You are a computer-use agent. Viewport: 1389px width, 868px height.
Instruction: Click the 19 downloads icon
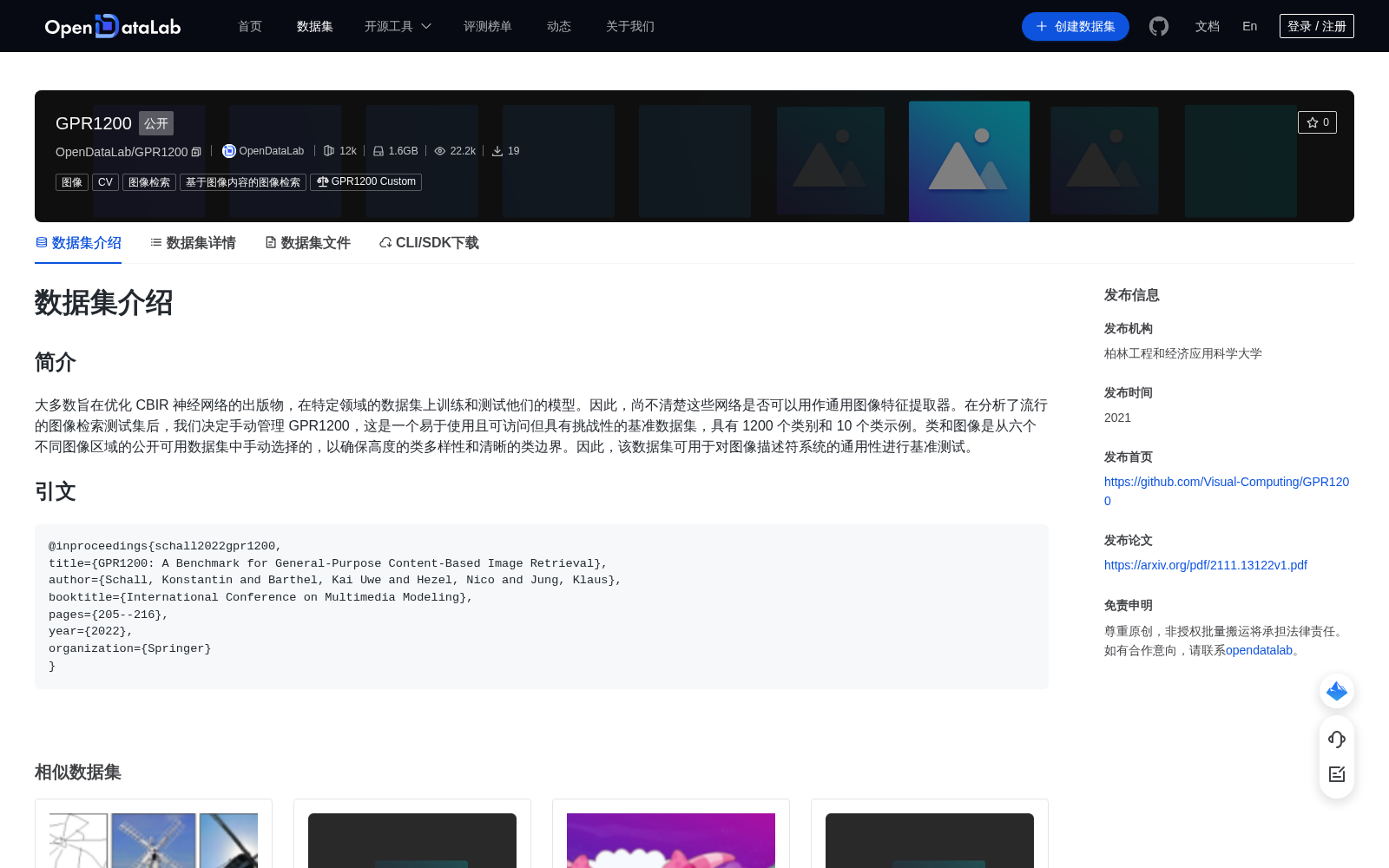point(497,151)
